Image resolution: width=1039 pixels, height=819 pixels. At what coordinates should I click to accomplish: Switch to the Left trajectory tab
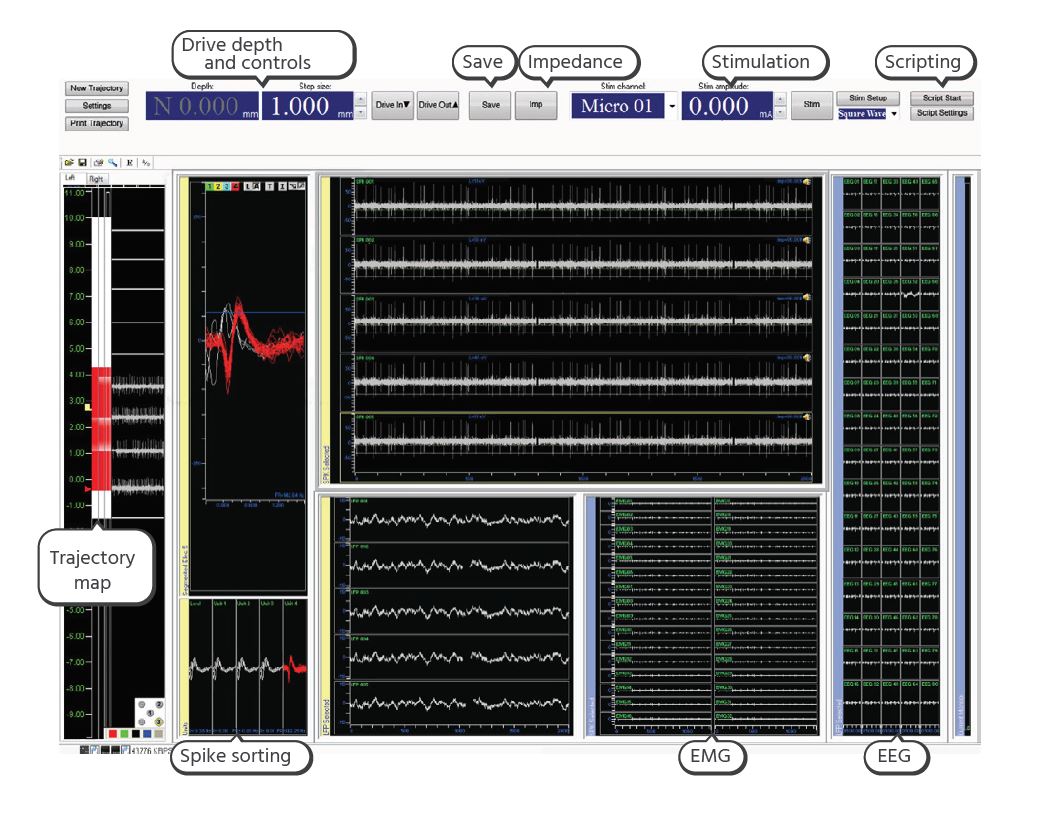(x=71, y=178)
